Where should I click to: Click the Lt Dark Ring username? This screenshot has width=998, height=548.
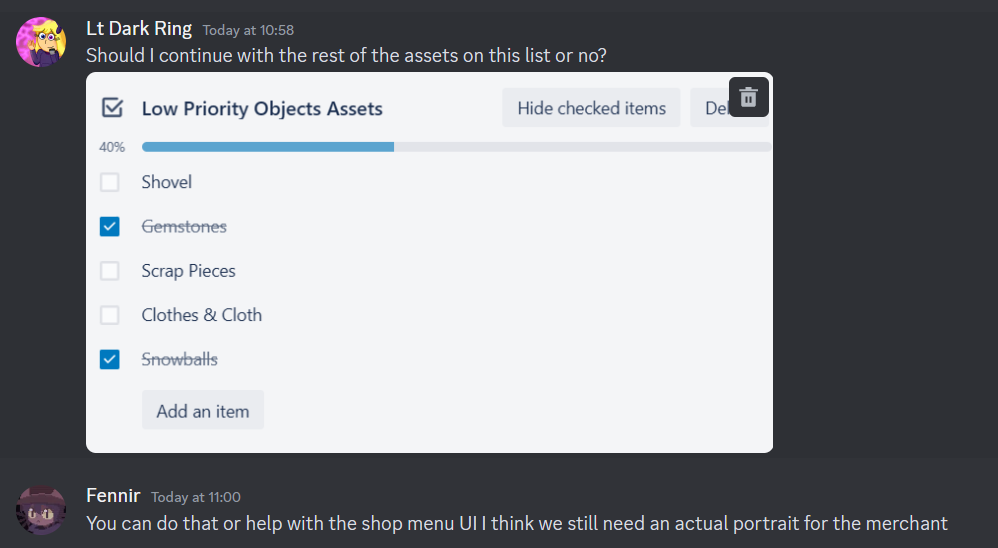(139, 29)
